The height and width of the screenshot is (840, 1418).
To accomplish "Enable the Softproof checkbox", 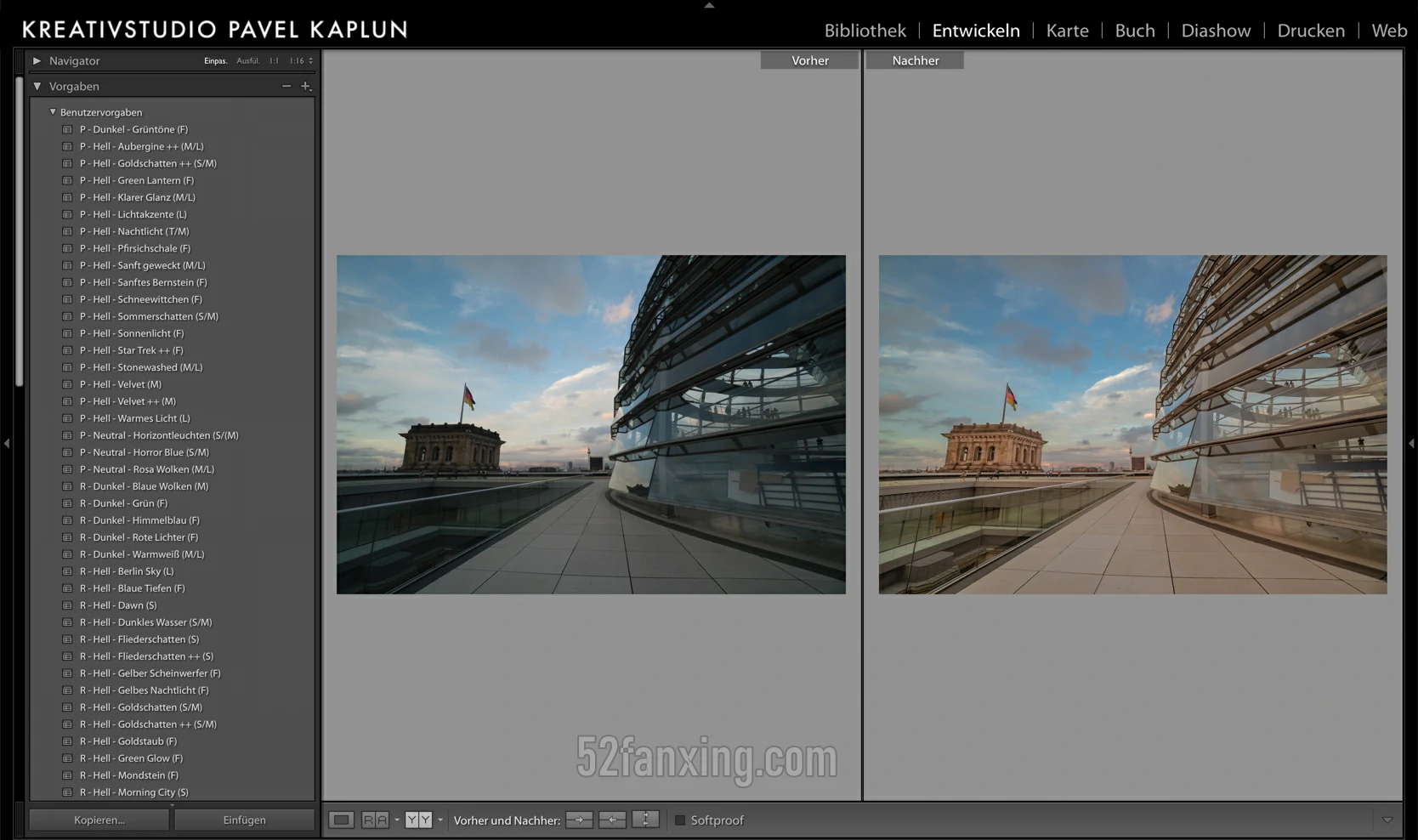I will click(680, 820).
